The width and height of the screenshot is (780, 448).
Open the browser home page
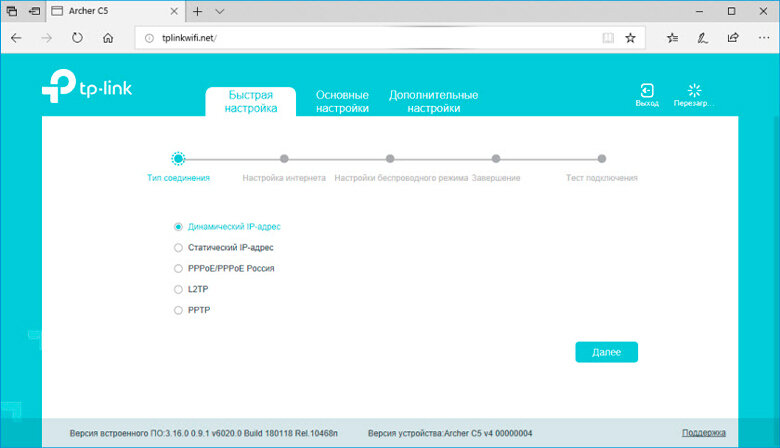click(x=108, y=38)
